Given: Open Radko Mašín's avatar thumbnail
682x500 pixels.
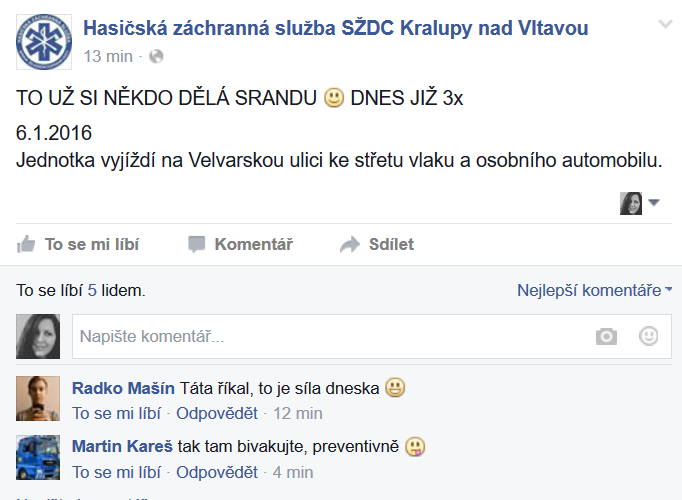Looking at the screenshot, I should pos(38,398).
